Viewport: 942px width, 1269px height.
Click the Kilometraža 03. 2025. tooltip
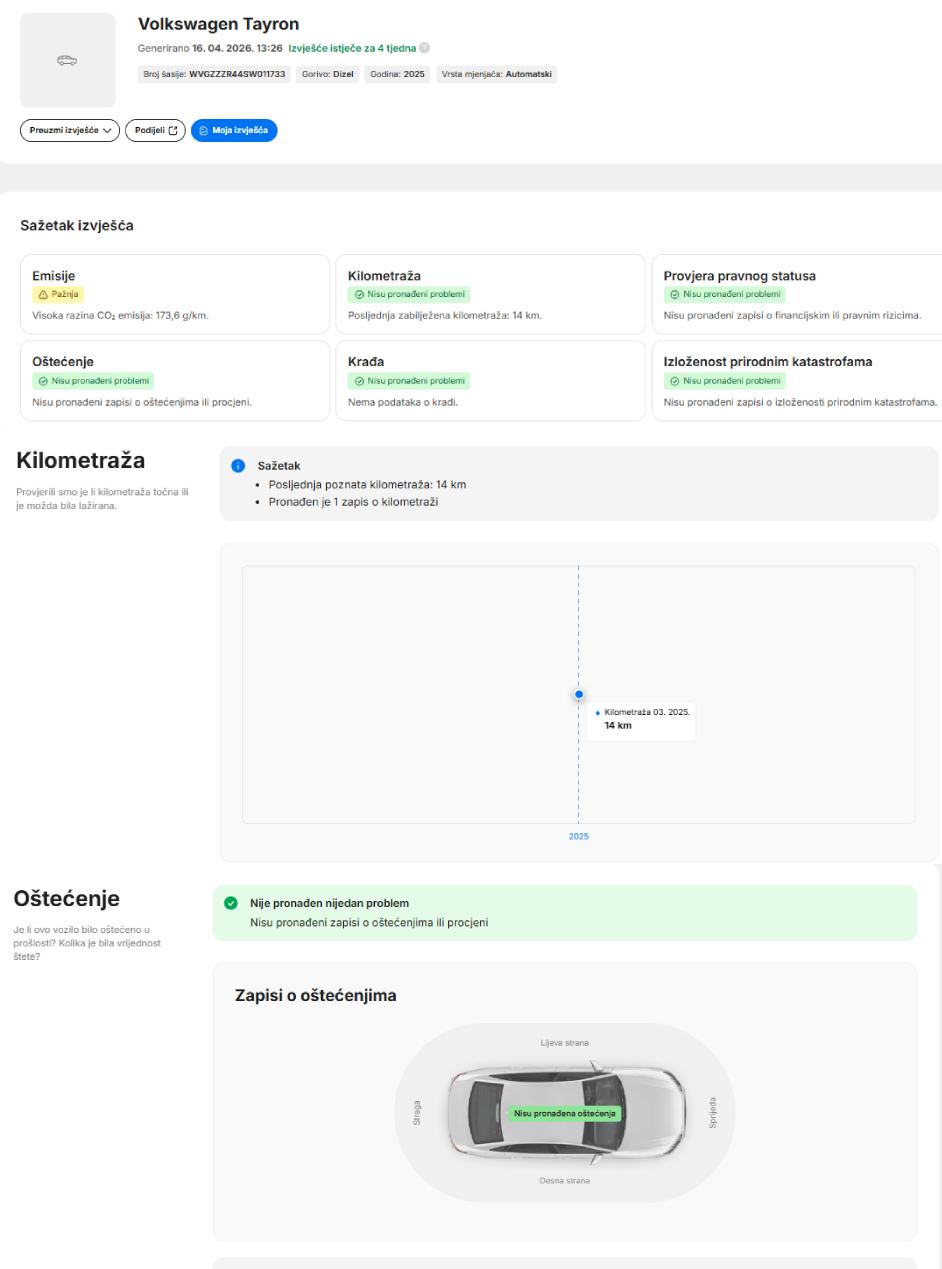641,719
